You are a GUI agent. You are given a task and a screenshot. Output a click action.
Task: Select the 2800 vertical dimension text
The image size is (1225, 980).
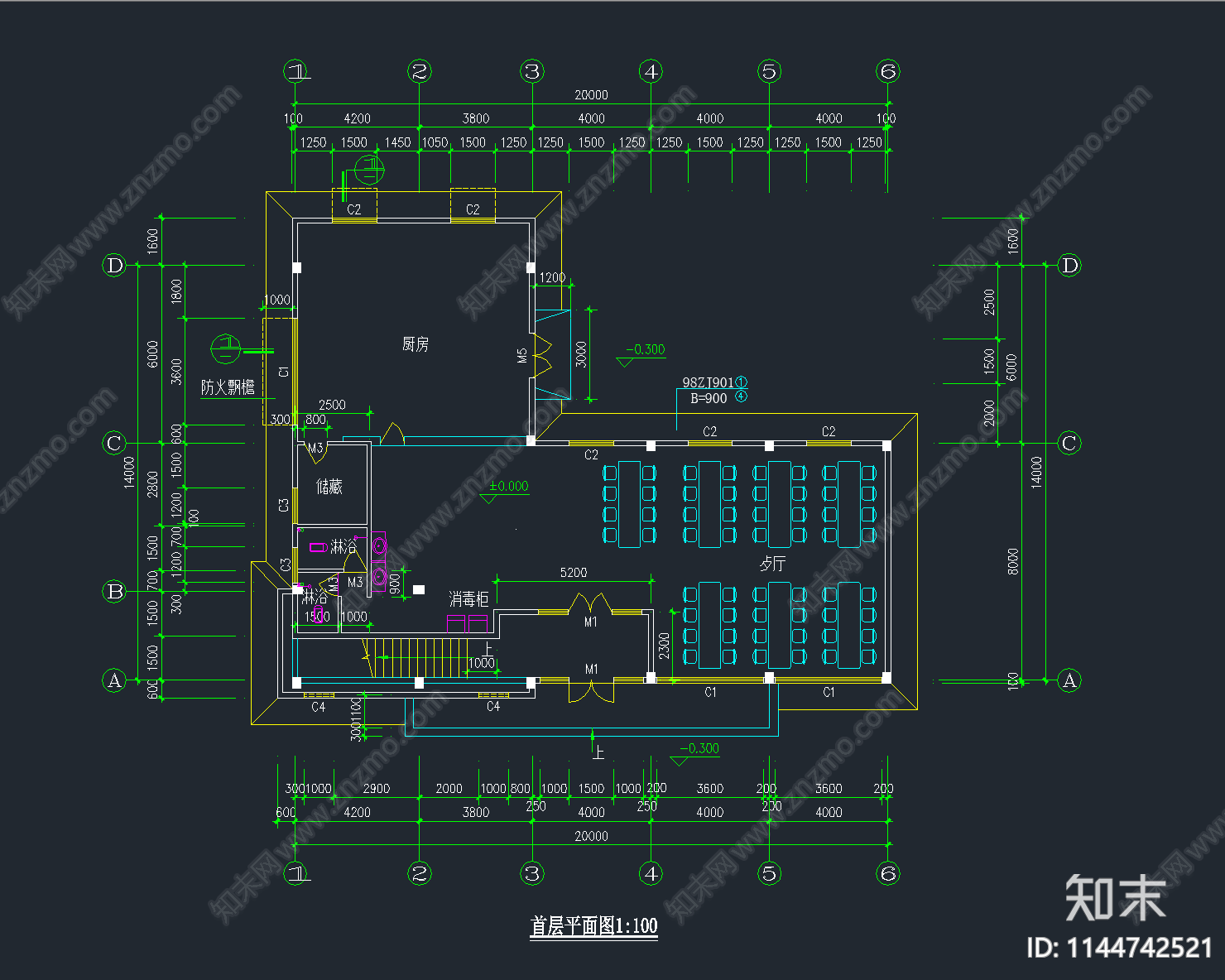pos(152,484)
